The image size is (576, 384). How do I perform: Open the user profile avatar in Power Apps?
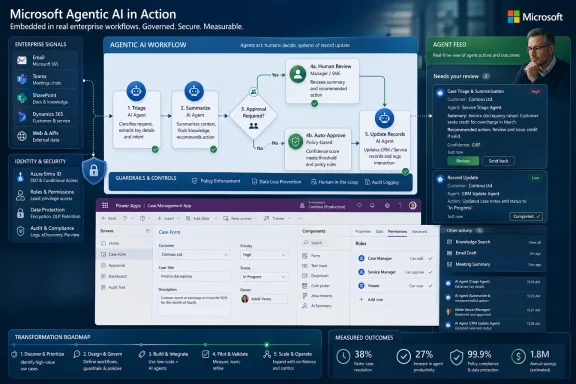pyautogui.click(x=413, y=205)
